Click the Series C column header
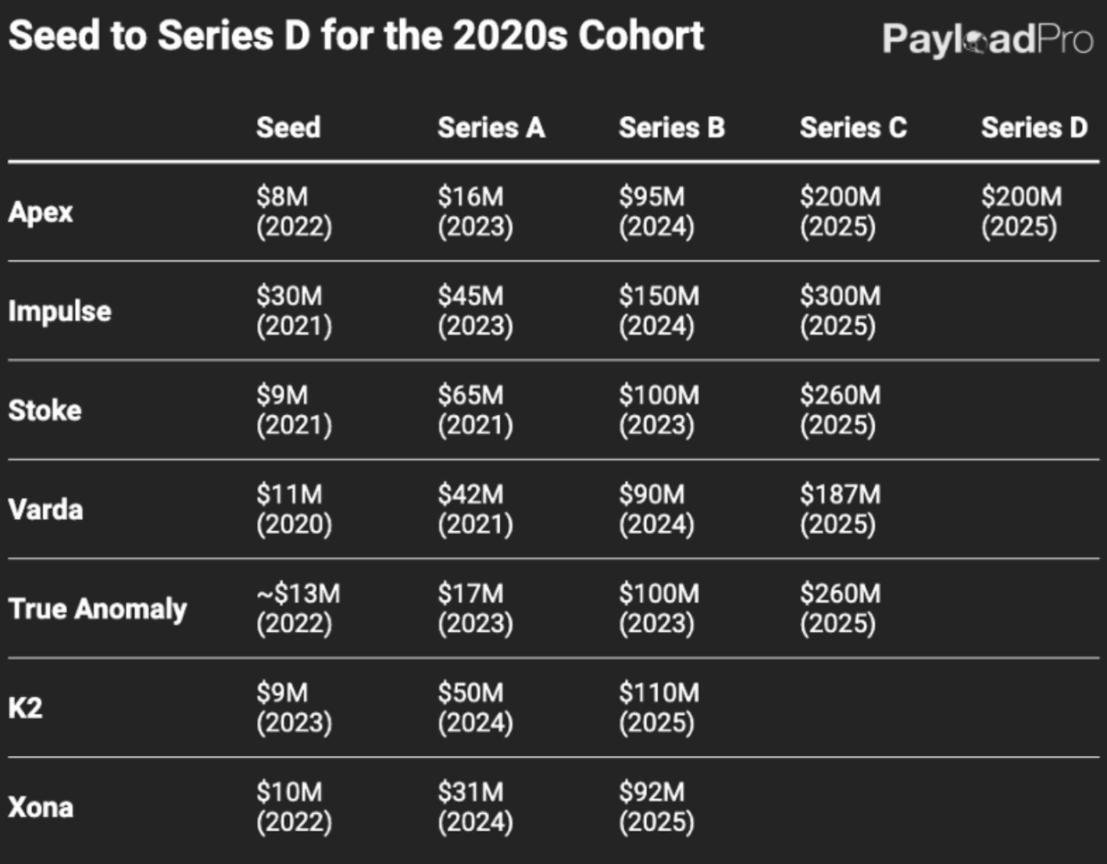The width and height of the screenshot is (1107, 864). (x=853, y=128)
